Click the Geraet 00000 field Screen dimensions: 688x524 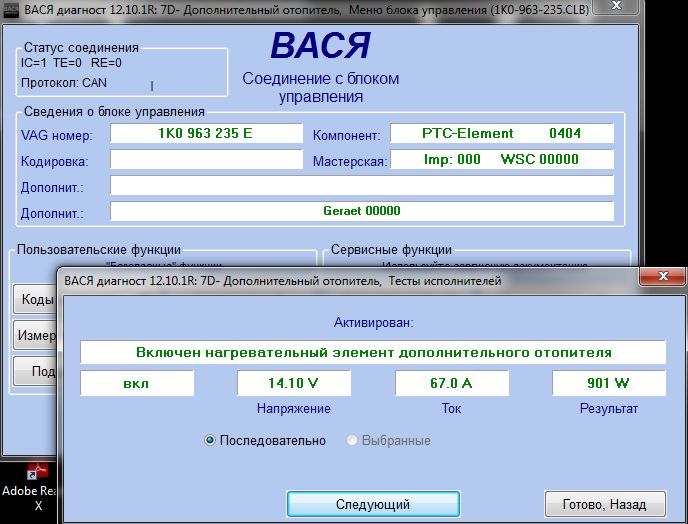(362, 211)
